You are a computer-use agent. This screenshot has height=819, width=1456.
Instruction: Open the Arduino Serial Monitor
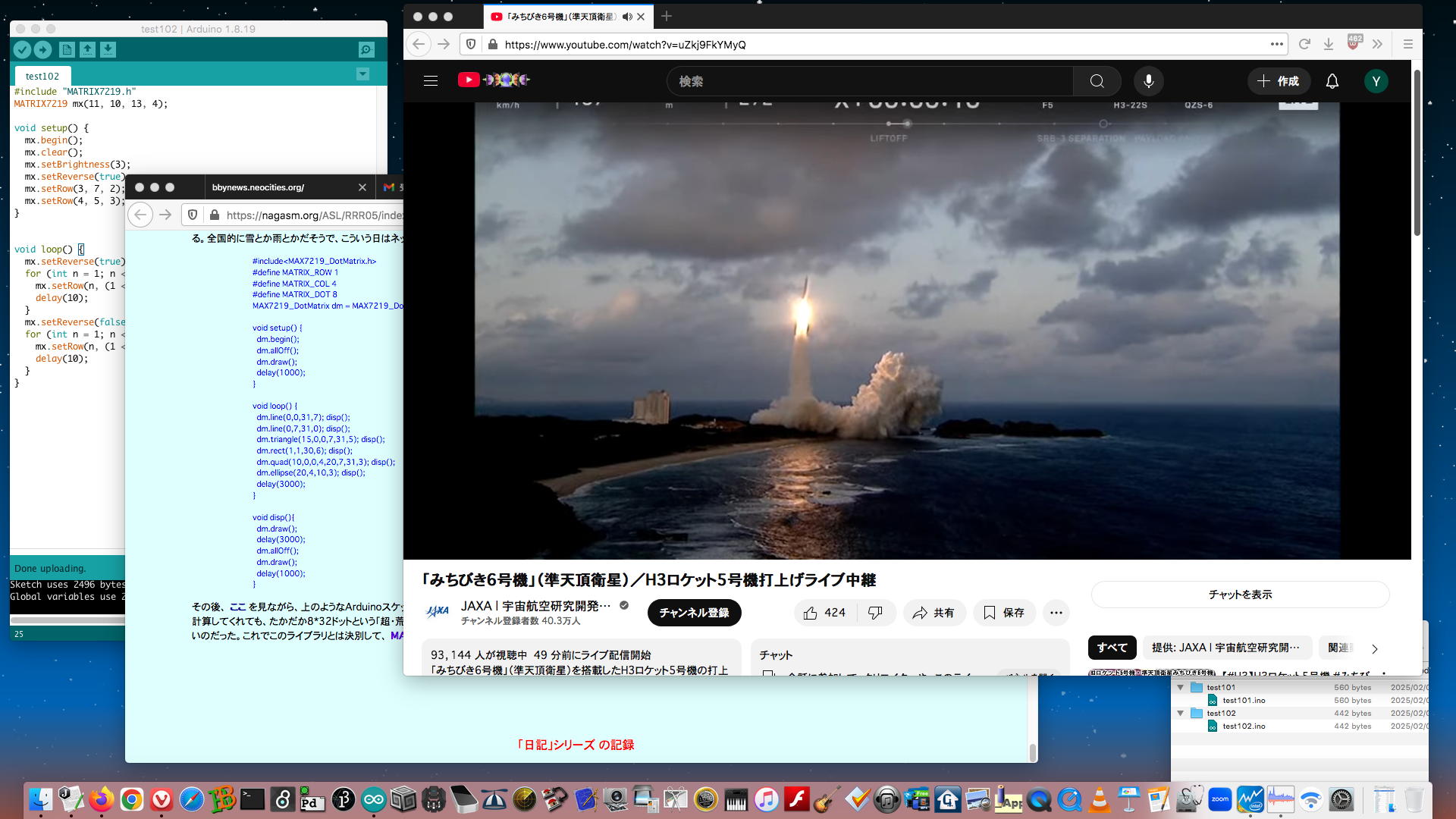tap(366, 50)
